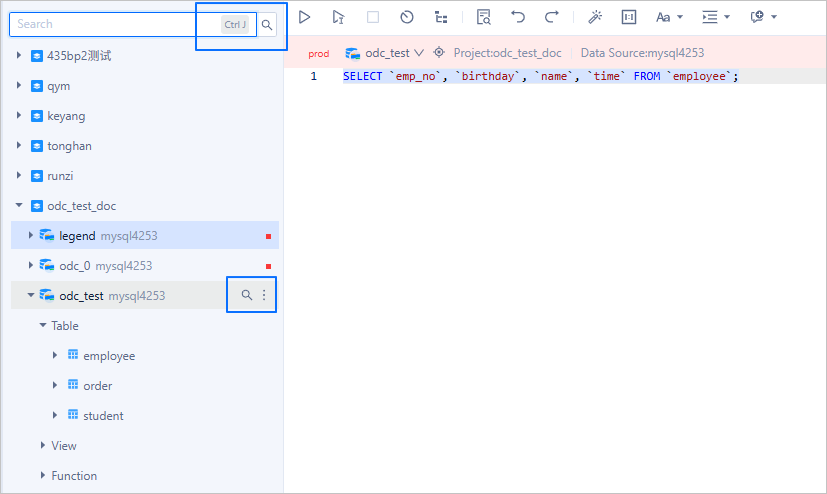Open the text case Aa dropdown
Viewport: 827px width, 494px height.
668,17
